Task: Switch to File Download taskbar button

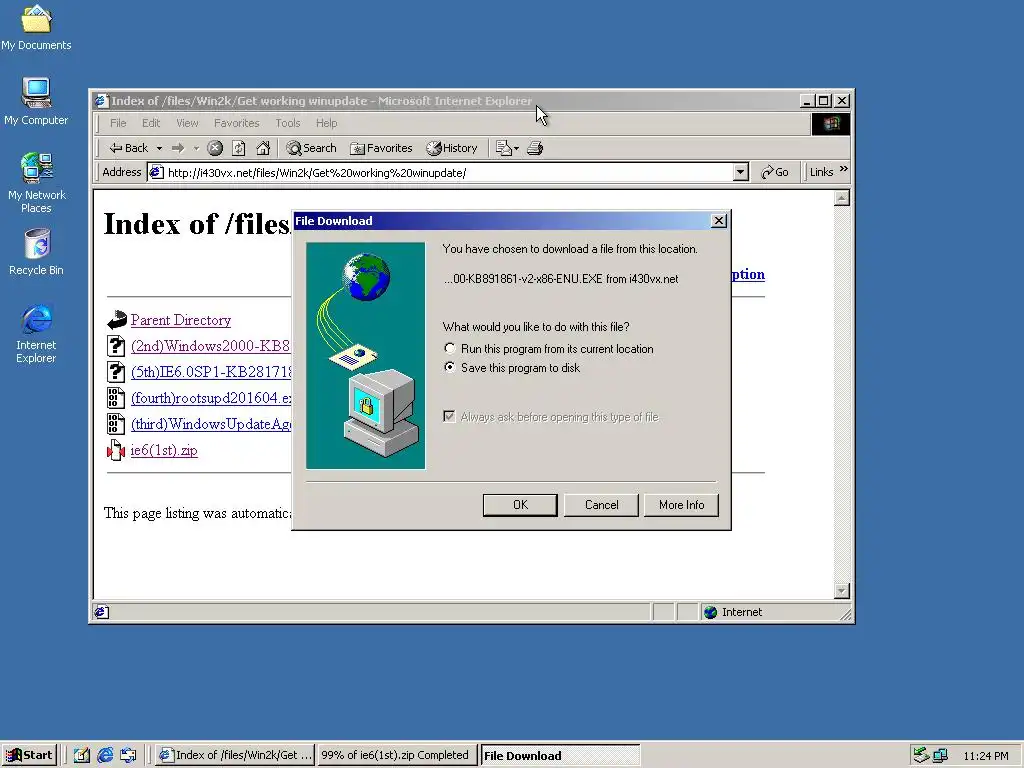Action: pyautogui.click(x=560, y=755)
